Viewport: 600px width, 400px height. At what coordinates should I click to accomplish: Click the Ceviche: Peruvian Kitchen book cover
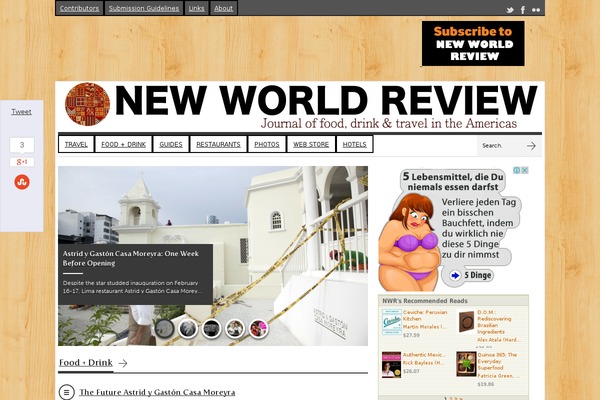click(391, 322)
